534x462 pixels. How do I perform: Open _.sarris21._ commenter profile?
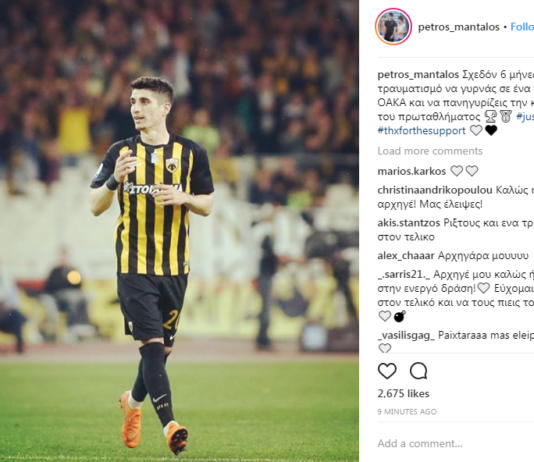404,274
